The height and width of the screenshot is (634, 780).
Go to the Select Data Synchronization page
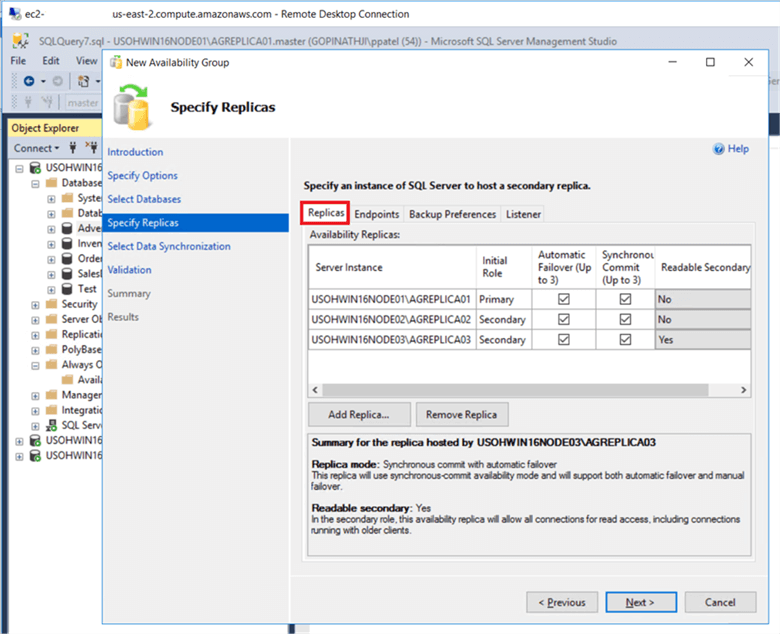pos(169,246)
